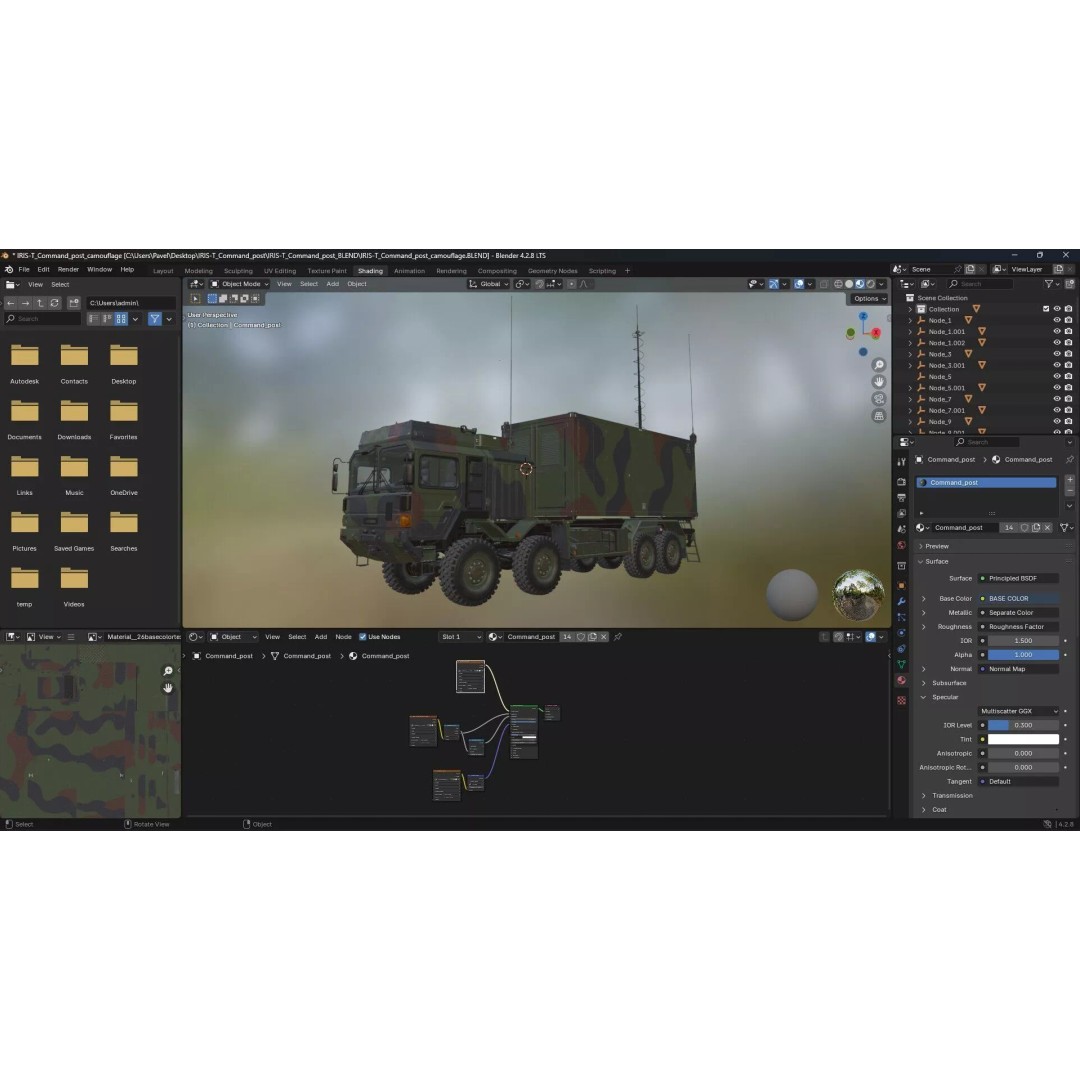Expand Node_1.001 in the outliner
Screen dimensions: 1080x1080
[910, 332]
